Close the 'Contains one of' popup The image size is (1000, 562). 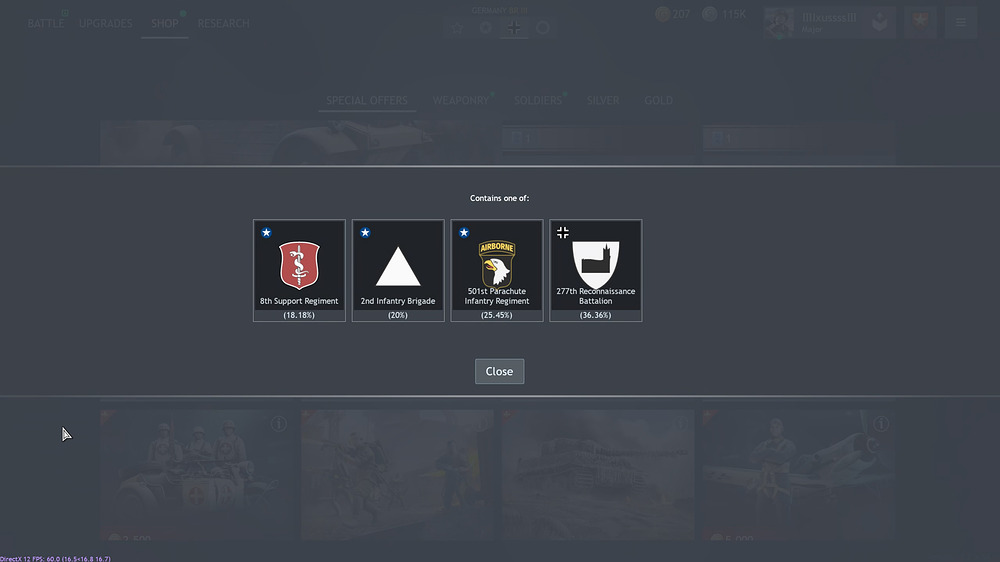click(x=499, y=371)
